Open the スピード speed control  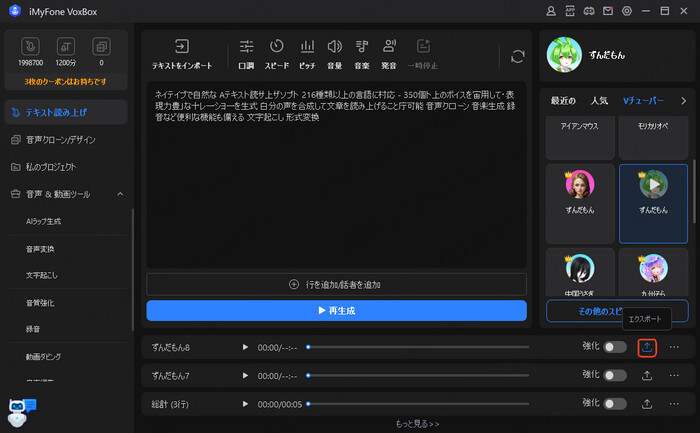pos(276,54)
